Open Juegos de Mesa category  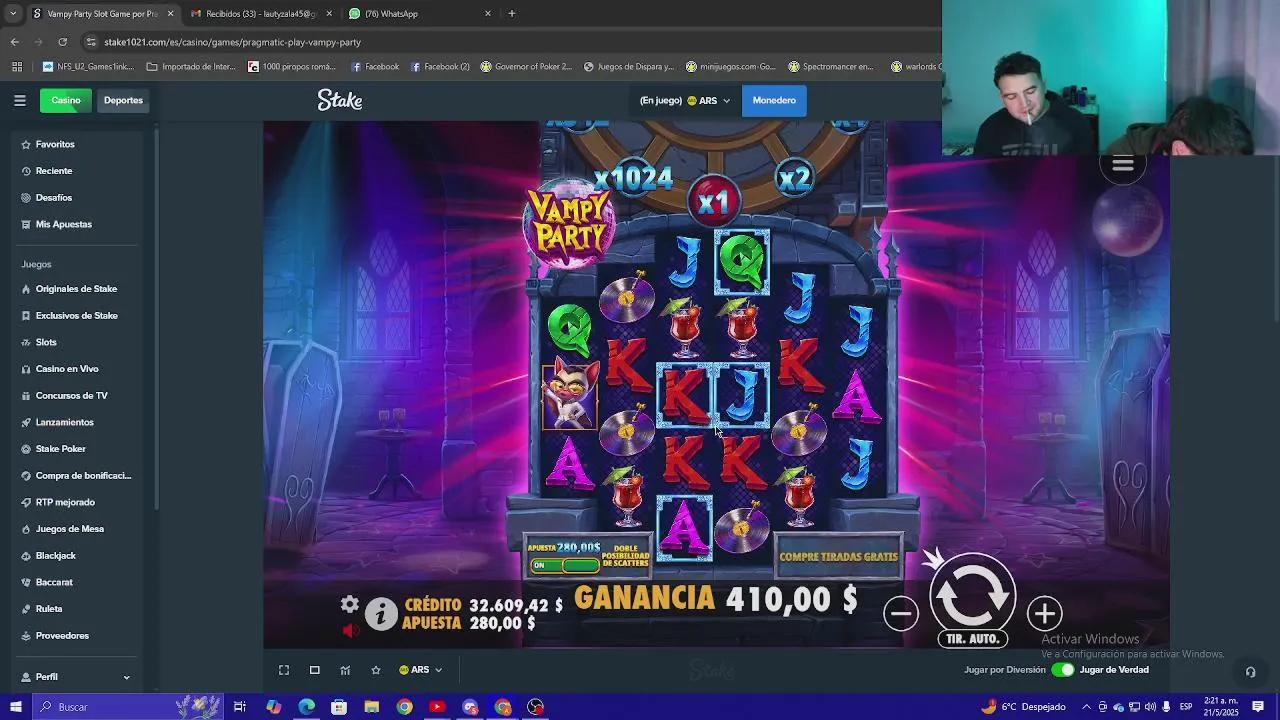[x=70, y=529]
